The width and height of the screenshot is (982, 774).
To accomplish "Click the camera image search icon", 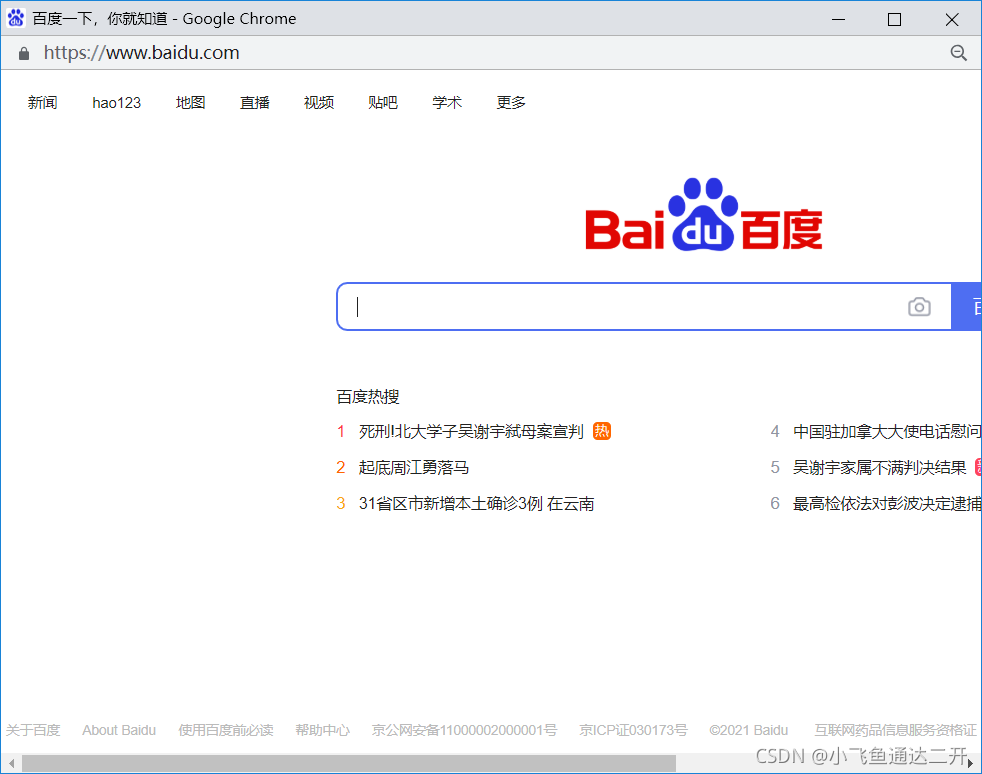I will (919, 307).
